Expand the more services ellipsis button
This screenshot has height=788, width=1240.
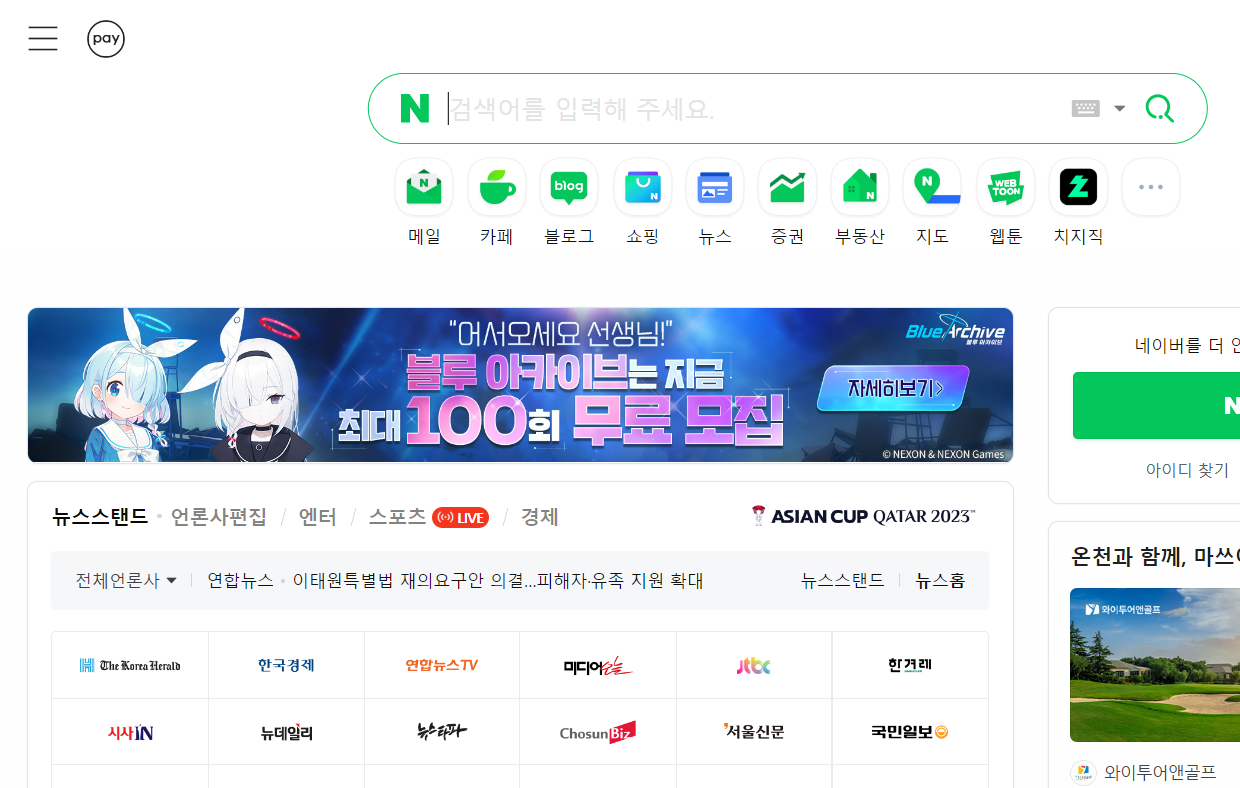click(x=1151, y=187)
